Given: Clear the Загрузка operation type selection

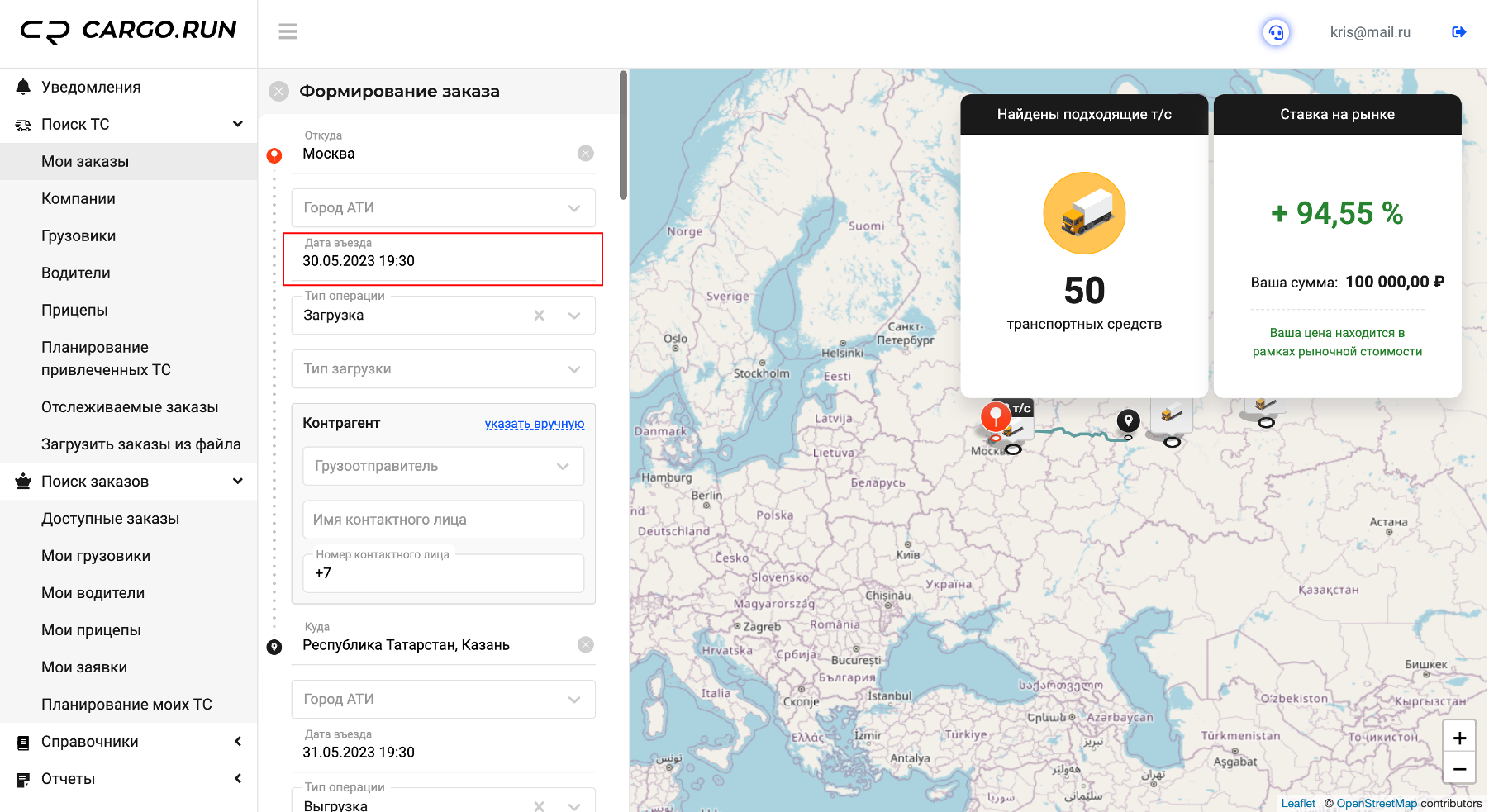Looking at the screenshot, I should 539,316.
